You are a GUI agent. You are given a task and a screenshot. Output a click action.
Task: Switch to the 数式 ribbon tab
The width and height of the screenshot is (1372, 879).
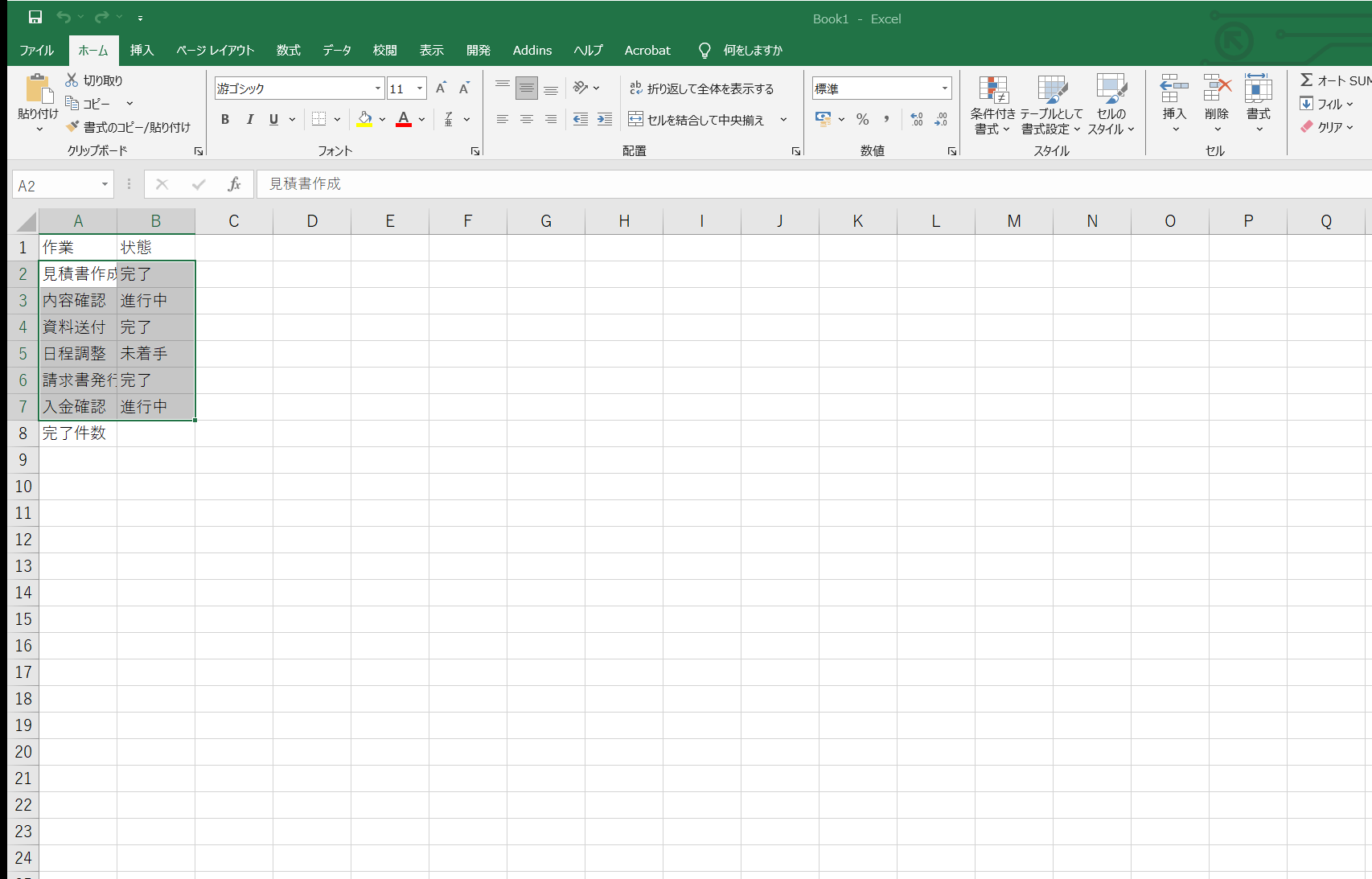pos(288,50)
